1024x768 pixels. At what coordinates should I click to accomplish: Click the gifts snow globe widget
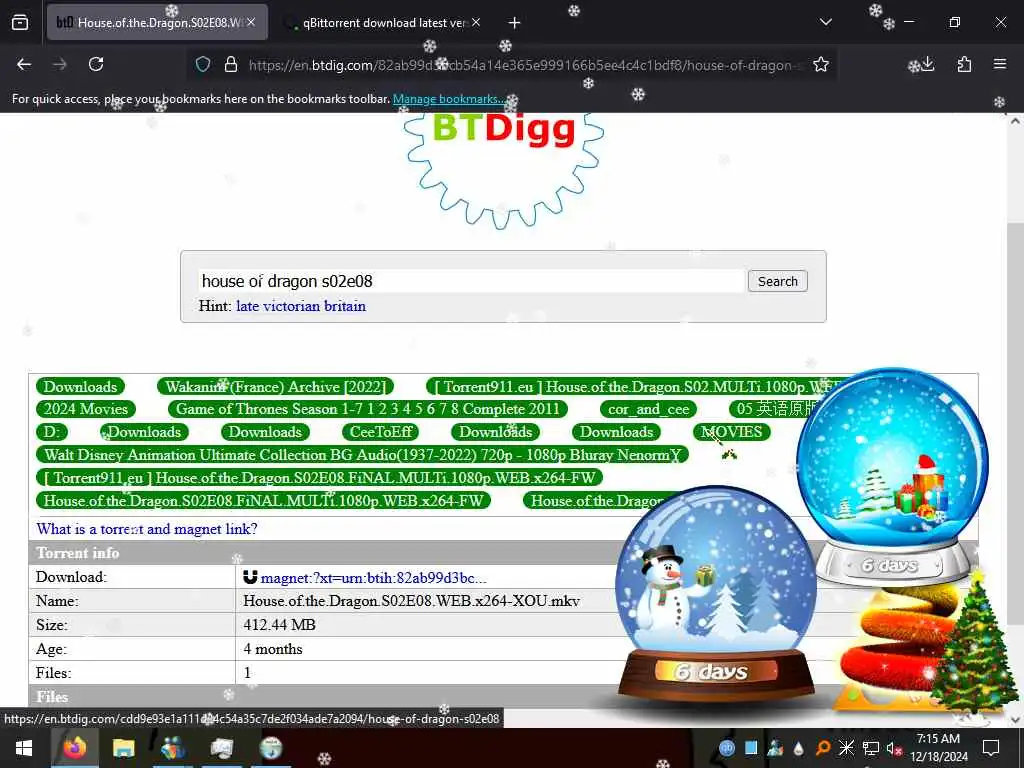point(892,477)
